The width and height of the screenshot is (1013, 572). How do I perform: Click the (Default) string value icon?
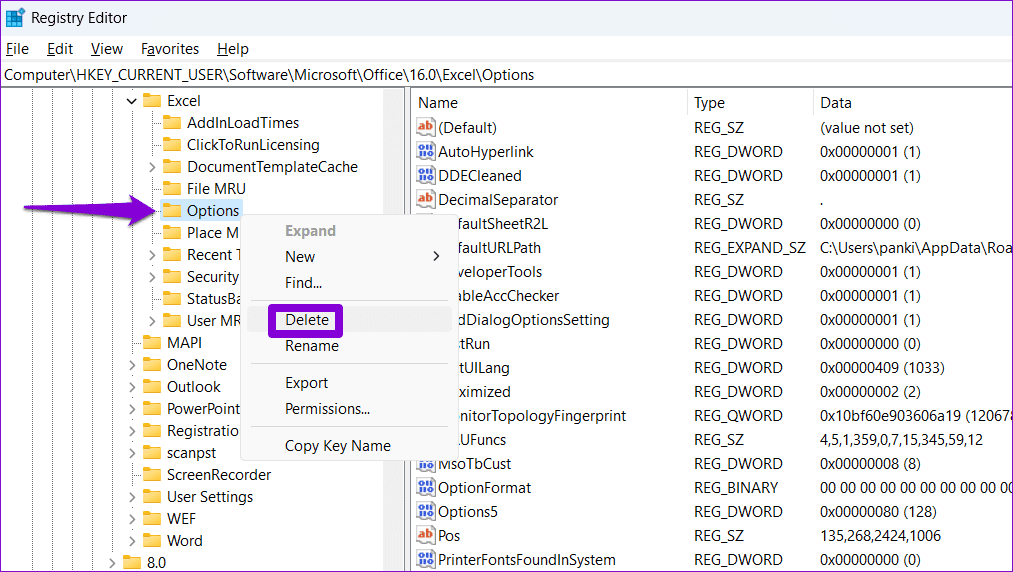click(x=425, y=127)
